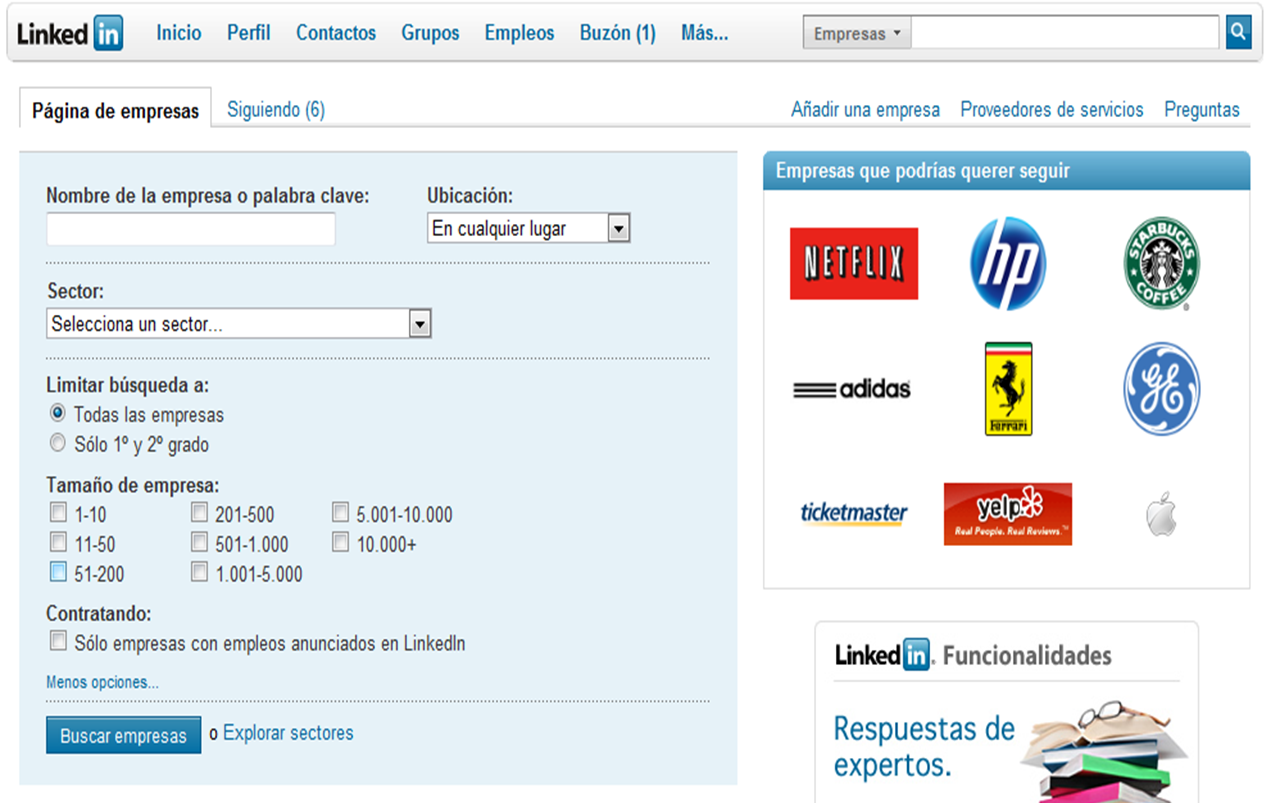
Task: Open the Apple company logo
Action: [x=1161, y=514]
